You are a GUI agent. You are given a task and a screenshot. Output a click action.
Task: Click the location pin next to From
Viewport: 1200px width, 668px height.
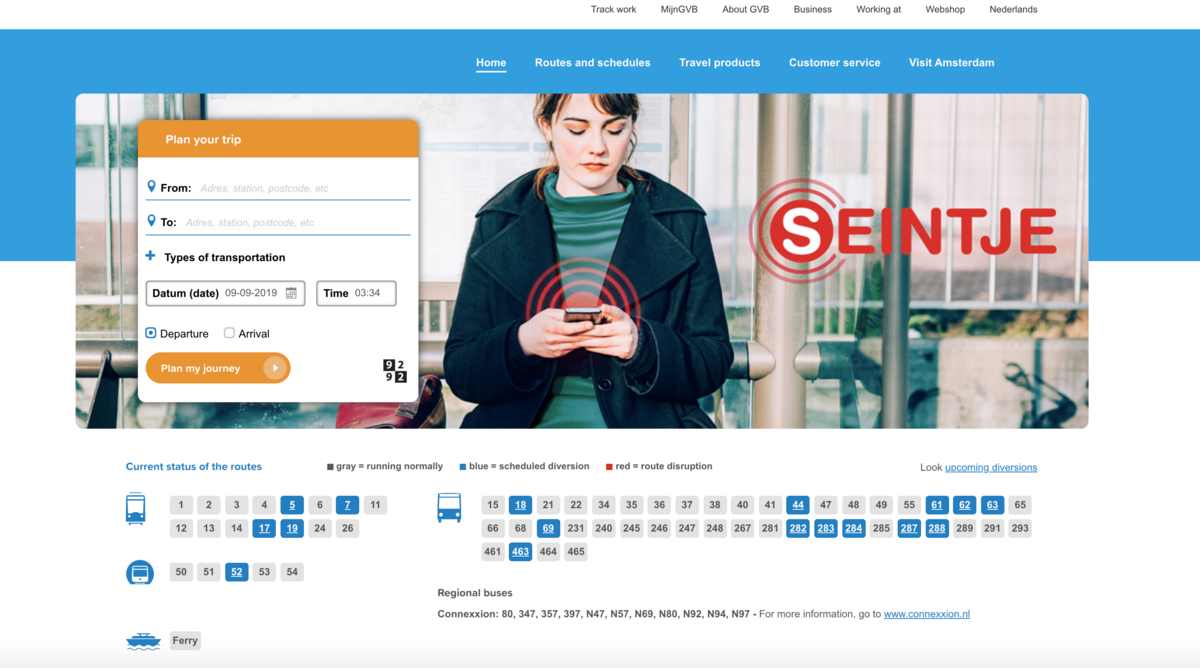[x=152, y=187]
